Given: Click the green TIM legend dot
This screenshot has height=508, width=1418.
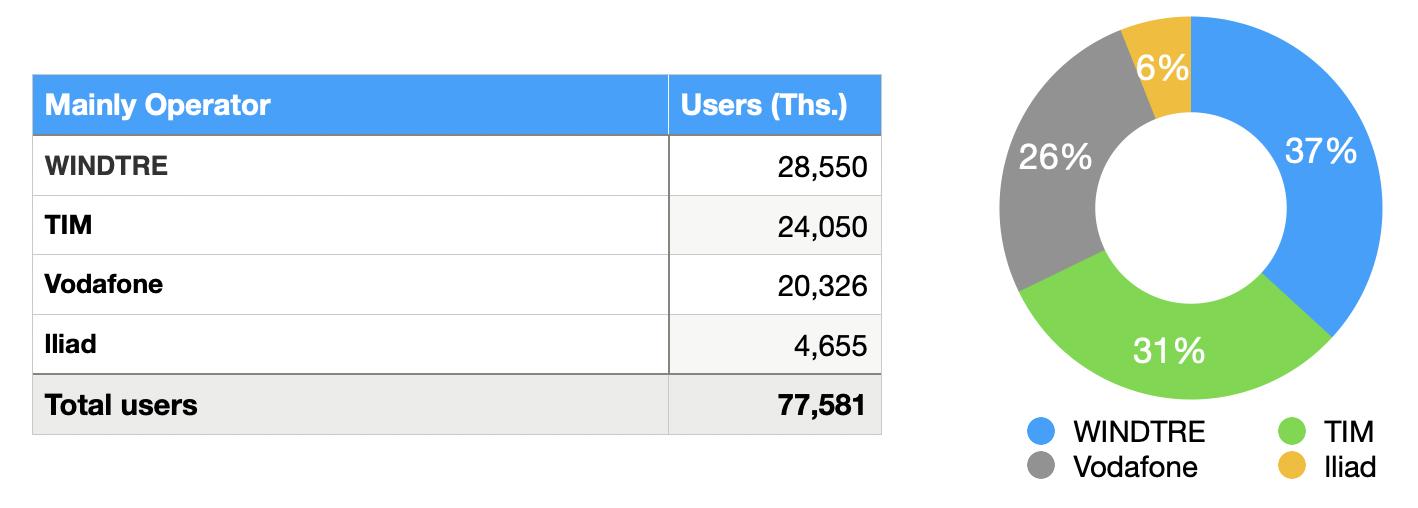Looking at the screenshot, I should pos(1293,431).
